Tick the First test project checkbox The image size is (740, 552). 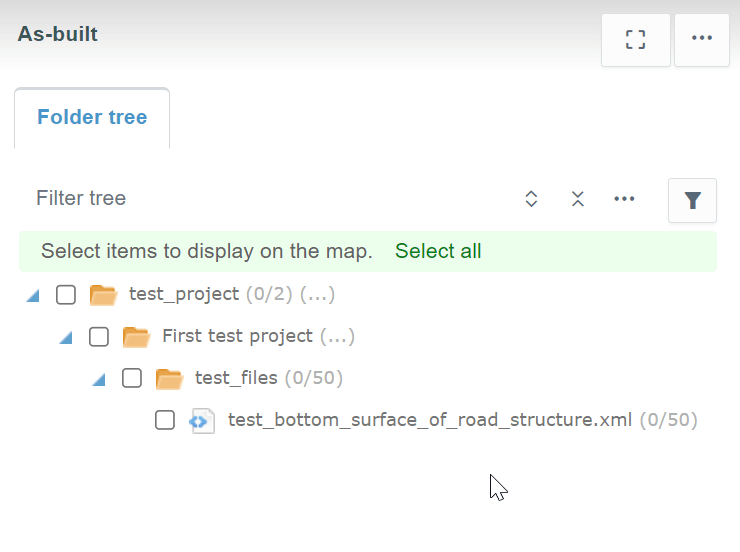99,336
